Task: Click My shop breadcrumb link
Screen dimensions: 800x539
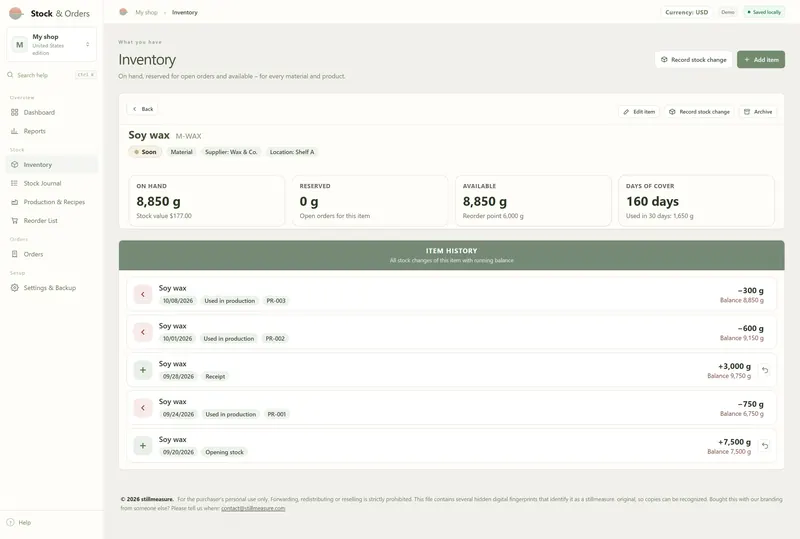Action: click(146, 12)
